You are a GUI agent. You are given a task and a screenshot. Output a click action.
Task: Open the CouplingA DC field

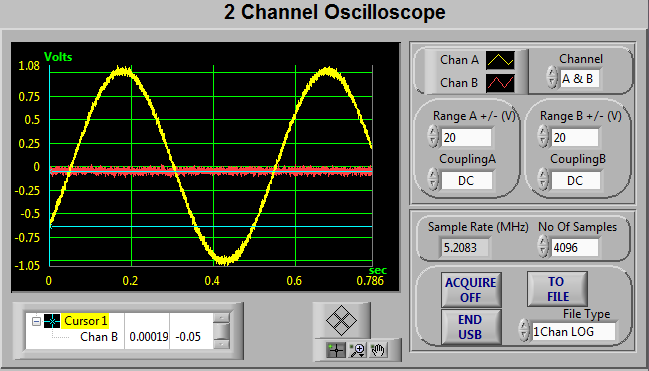point(467,181)
